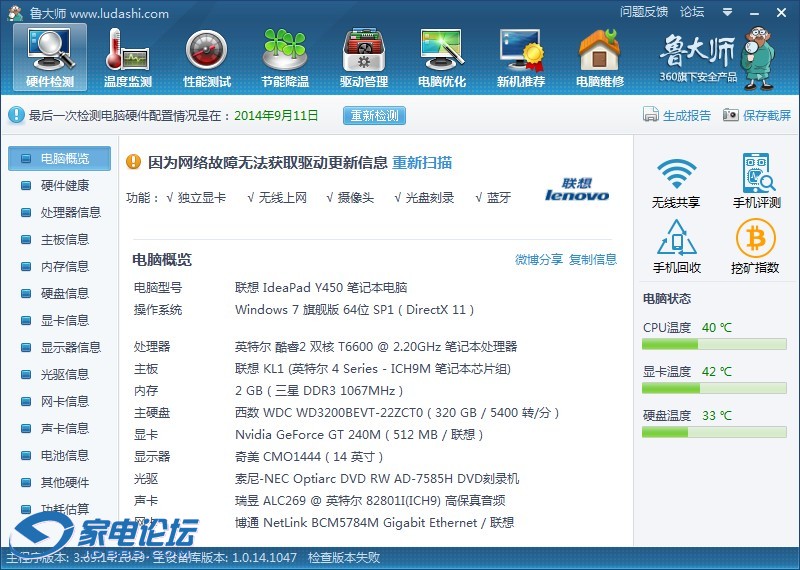The width and height of the screenshot is (800, 570).
Task: Switch to 显卡信息 in the sidebar
Action: coord(64,320)
